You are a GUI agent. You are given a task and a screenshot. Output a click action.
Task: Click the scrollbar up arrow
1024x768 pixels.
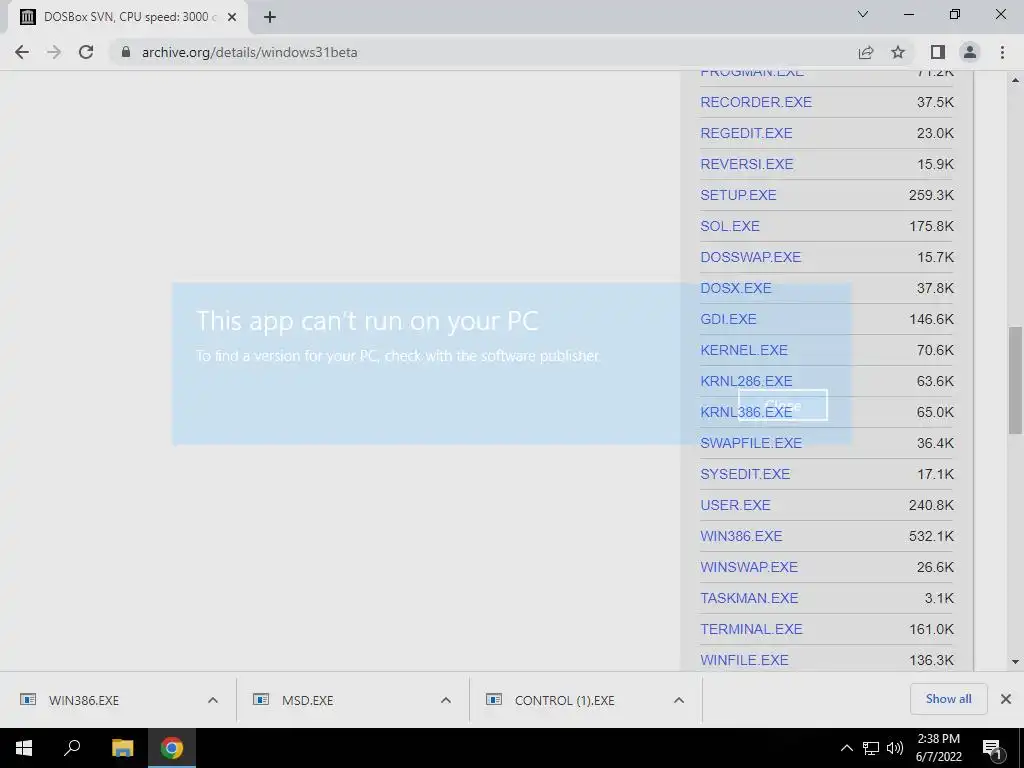1015,80
